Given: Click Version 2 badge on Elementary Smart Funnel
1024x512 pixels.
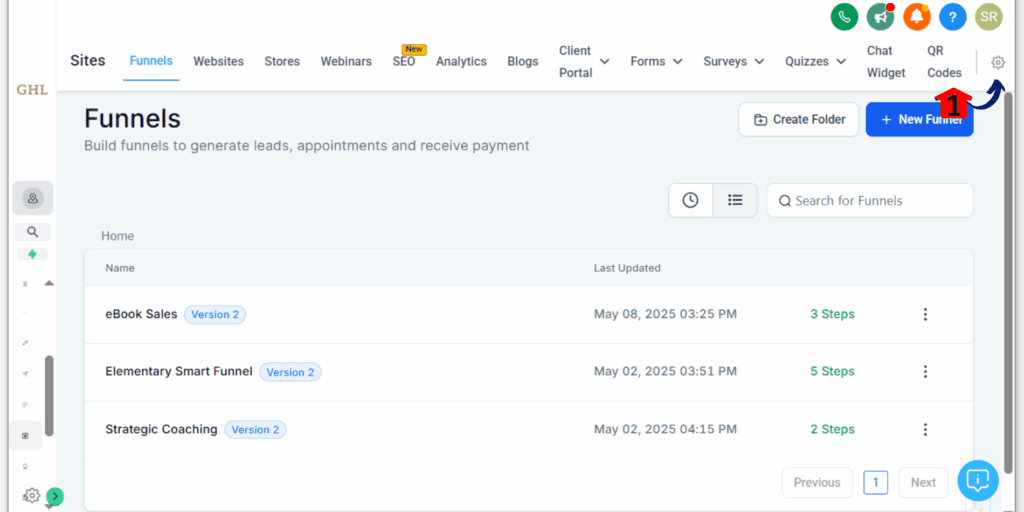Looking at the screenshot, I should [290, 372].
